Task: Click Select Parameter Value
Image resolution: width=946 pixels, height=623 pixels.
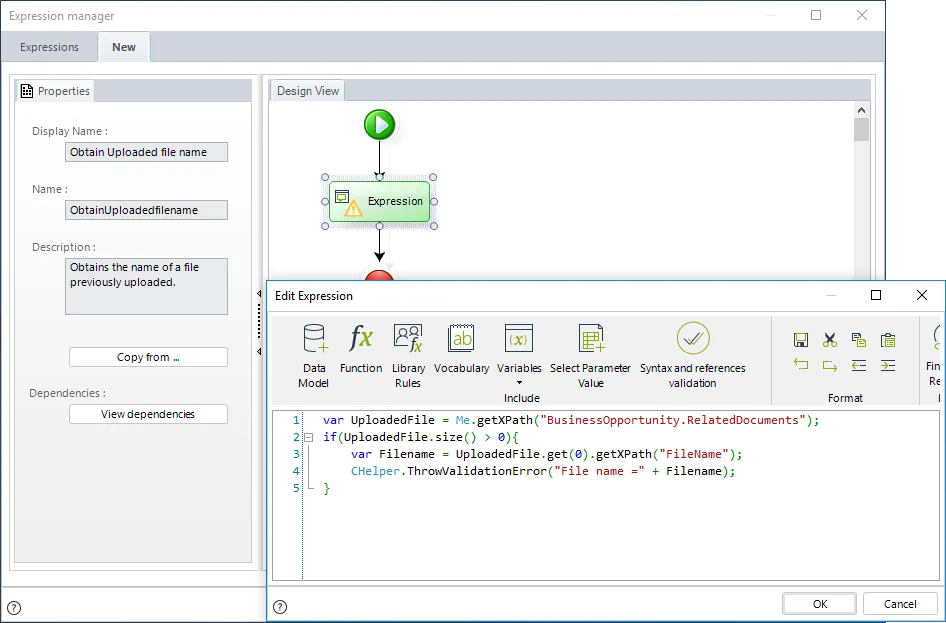Action: pos(590,355)
